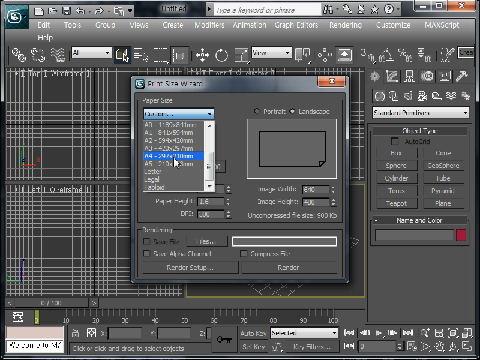Click the Select and Link icon
The width and height of the screenshot is (480, 360).
(x=19, y=55)
